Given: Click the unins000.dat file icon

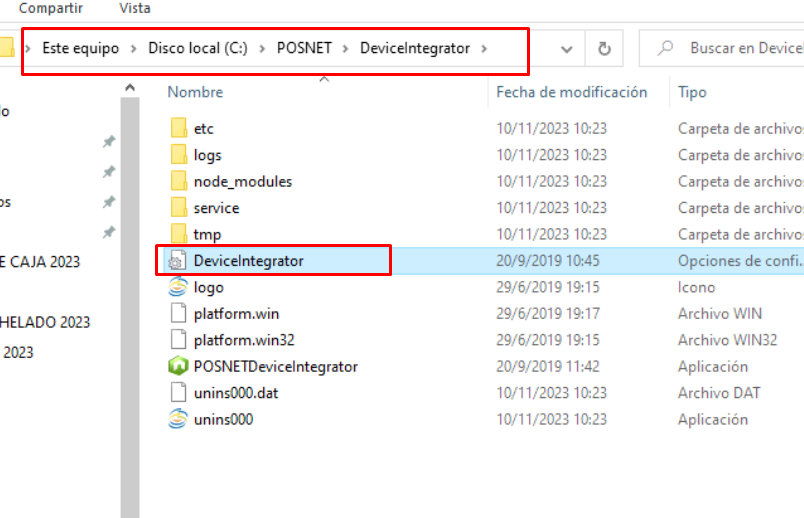Looking at the screenshot, I should 178,393.
